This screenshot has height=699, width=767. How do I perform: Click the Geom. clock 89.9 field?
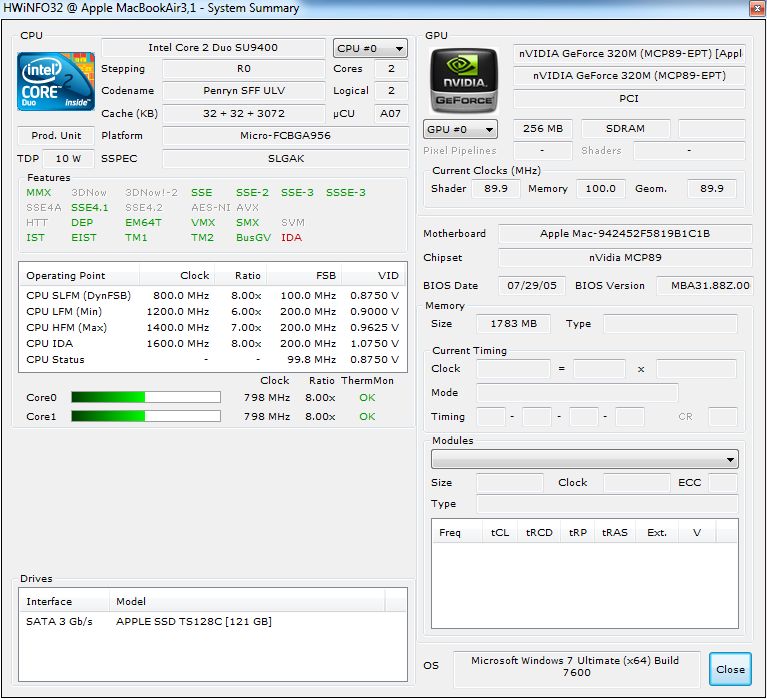(712, 188)
